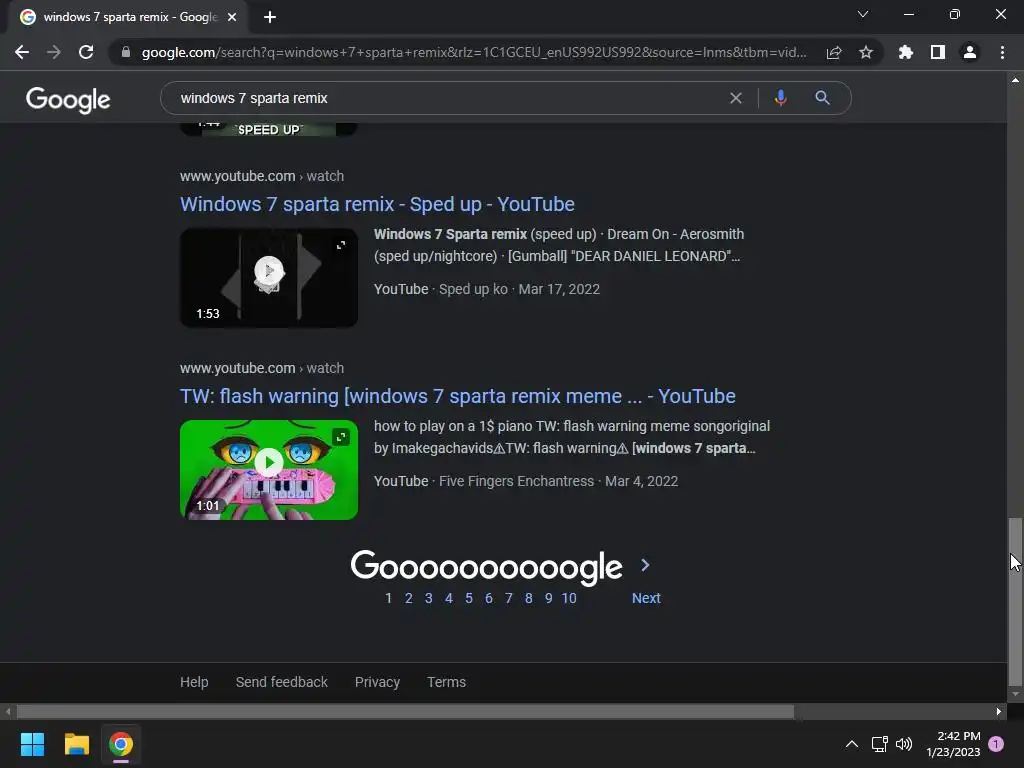
Task: Open a new browser tab
Action: (270, 17)
